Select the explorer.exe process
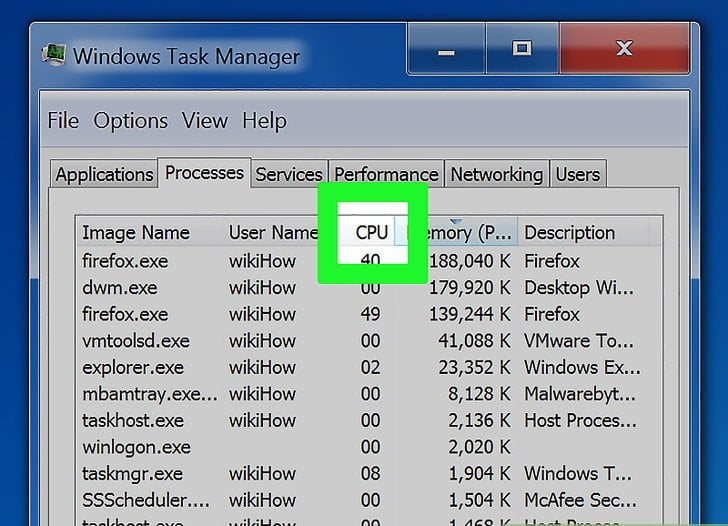Viewport: 728px width, 526px height. click(369, 368)
